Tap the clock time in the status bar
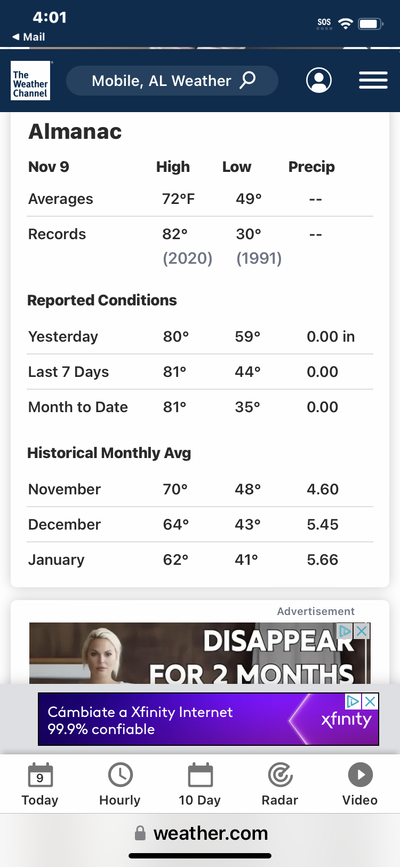This screenshot has width=400, height=867. pyautogui.click(x=49, y=17)
